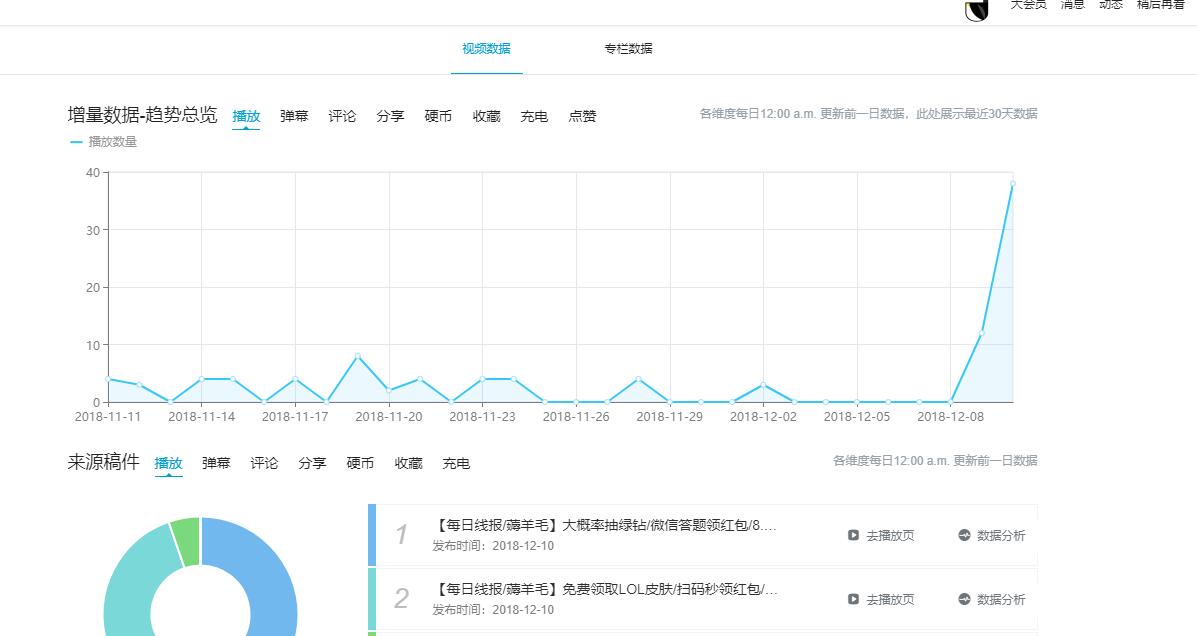Select 弹幕 in the trend overview tabs
This screenshot has height=636, width=1197.
[x=294, y=116]
